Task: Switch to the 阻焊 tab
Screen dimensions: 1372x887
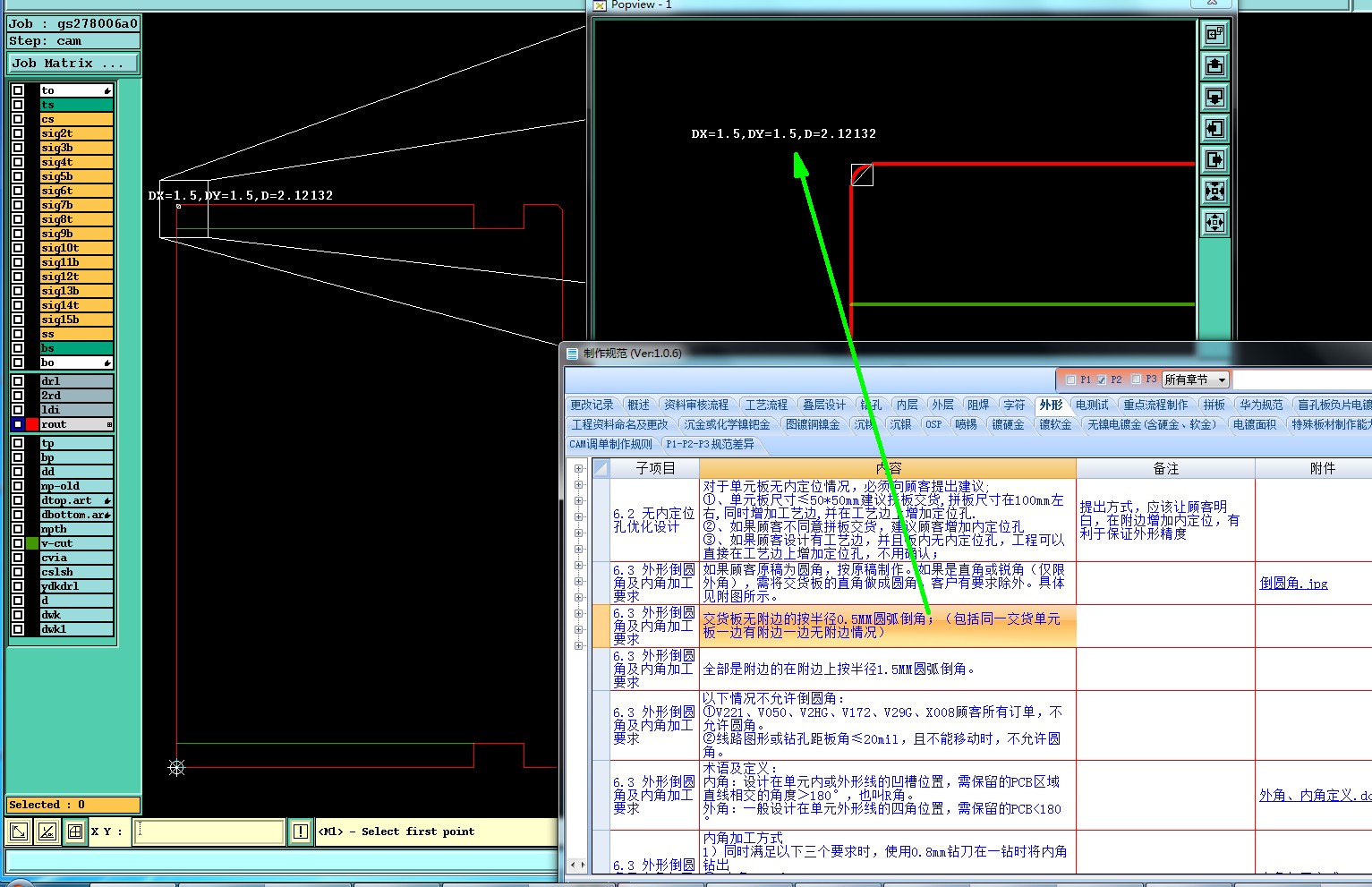Action: [978, 405]
